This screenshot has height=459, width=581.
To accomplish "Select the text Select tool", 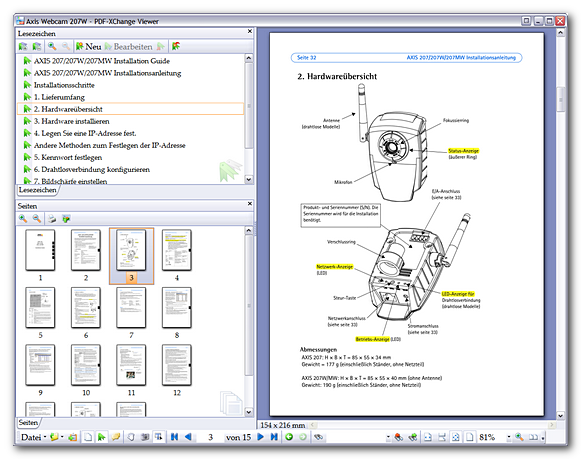I will tap(159, 437).
